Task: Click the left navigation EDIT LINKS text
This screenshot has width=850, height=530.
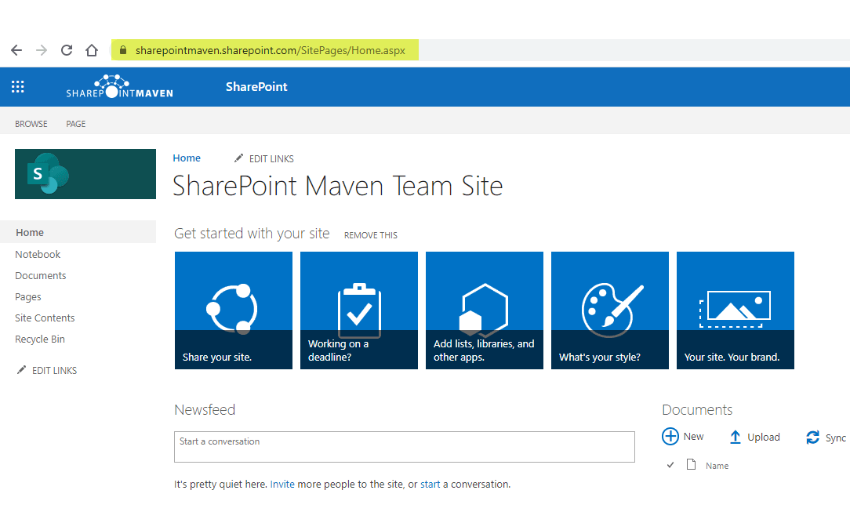Action: tap(54, 371)
